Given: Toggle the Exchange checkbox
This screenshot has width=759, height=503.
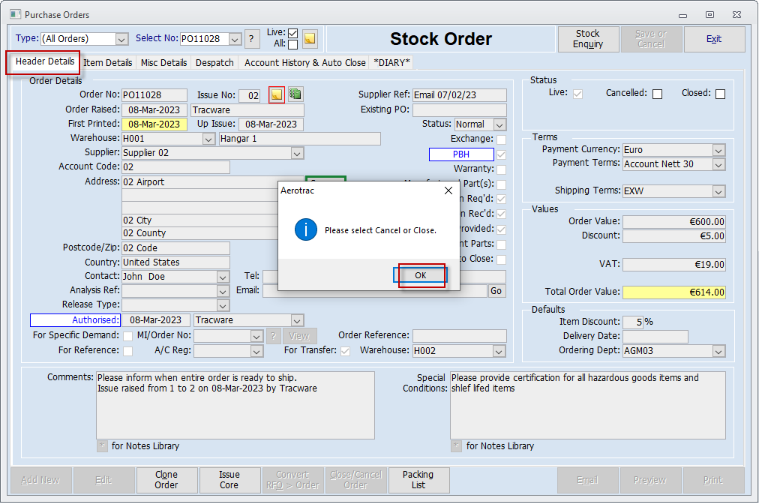Looking at the screenshot, I should 501,139.
